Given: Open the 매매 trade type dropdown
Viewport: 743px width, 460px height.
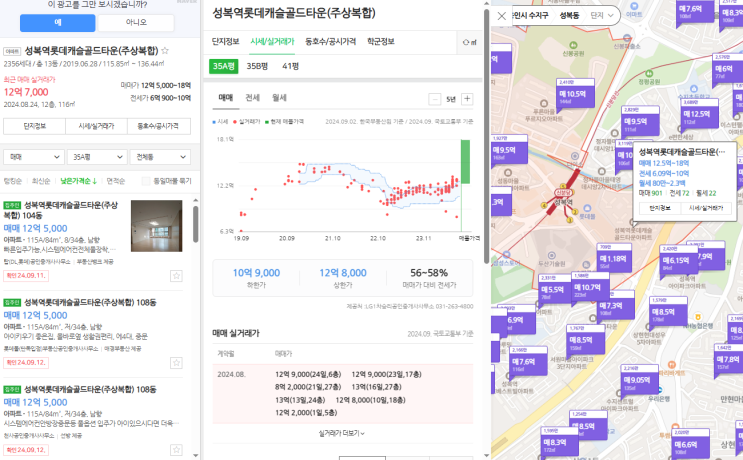Looking at the screenshot, I should coord(34,157).
